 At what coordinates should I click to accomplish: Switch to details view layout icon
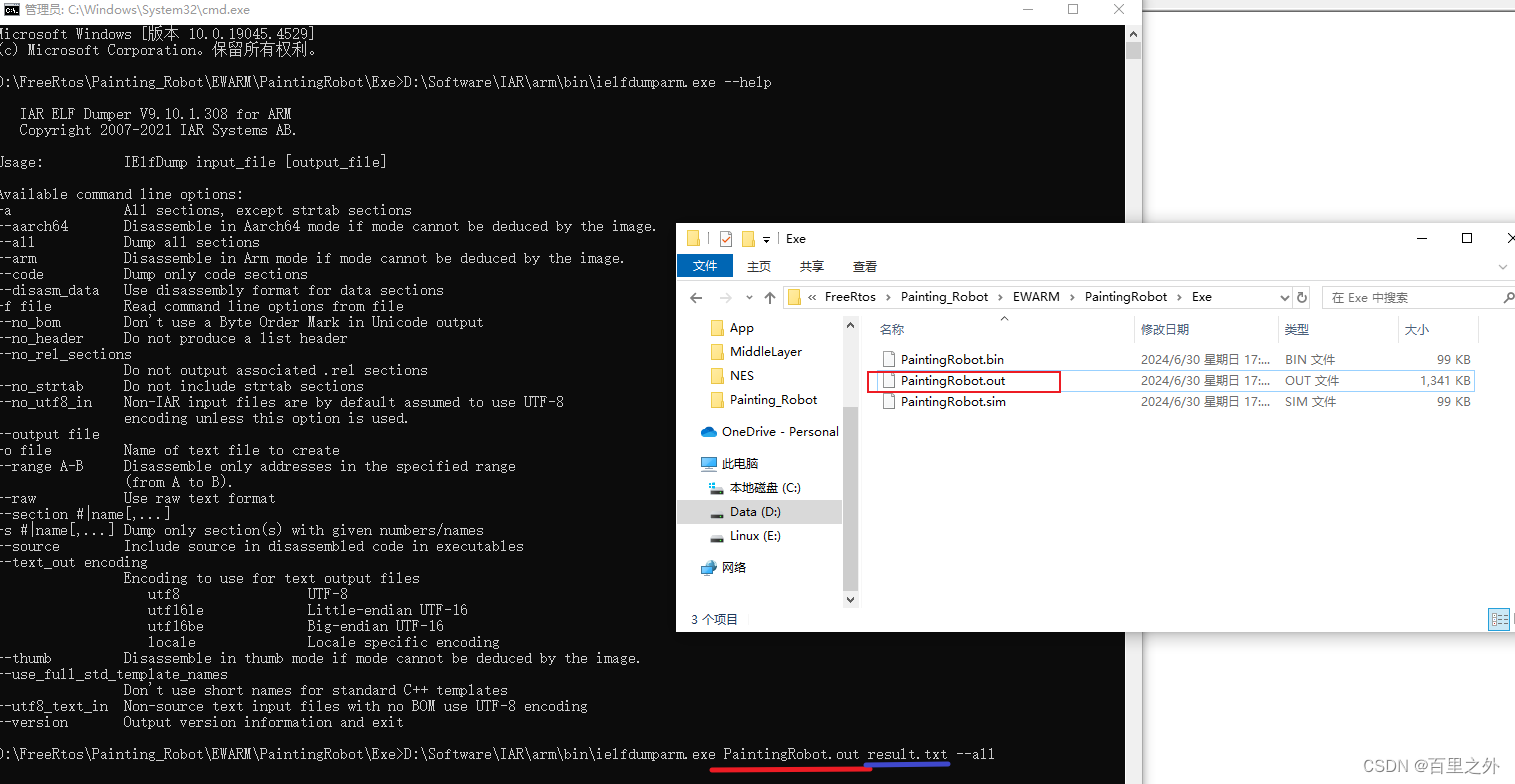1499,619
